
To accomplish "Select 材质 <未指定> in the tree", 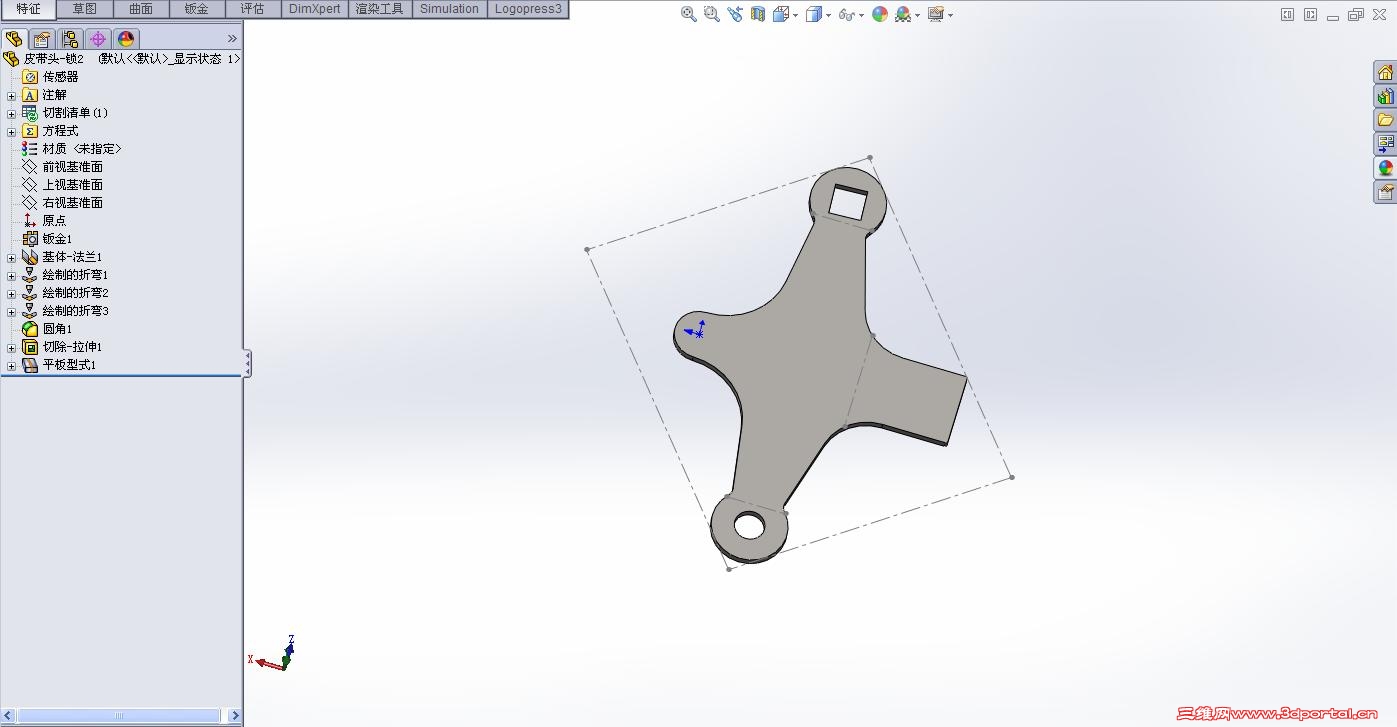I will [x=72, y=149].
